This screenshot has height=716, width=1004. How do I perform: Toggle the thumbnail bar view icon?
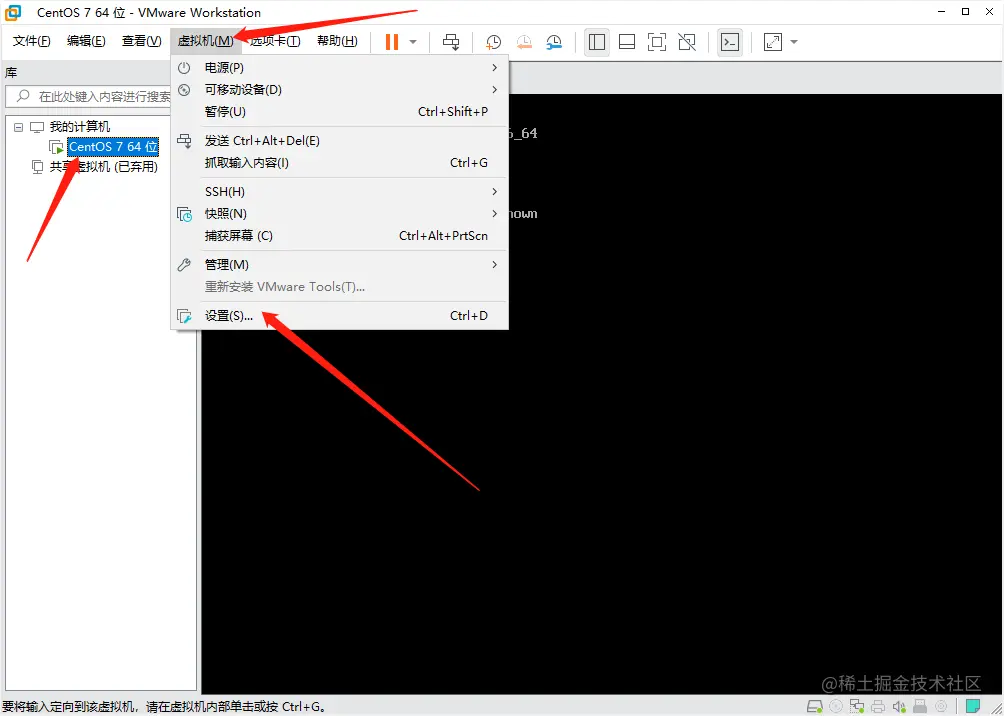627,42
